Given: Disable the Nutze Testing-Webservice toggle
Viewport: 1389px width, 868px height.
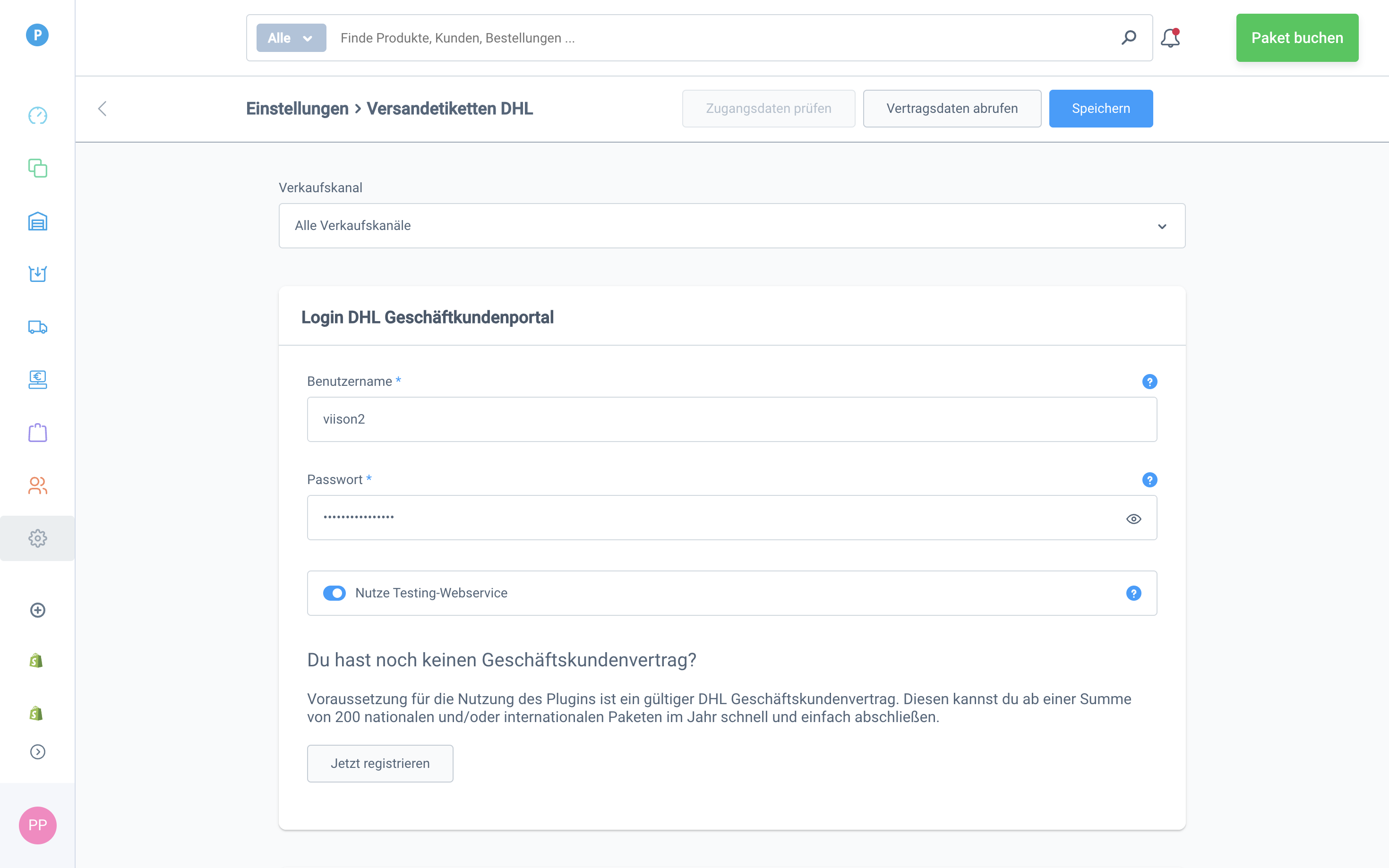Looking at the screenshot, I should coord(334,593).
